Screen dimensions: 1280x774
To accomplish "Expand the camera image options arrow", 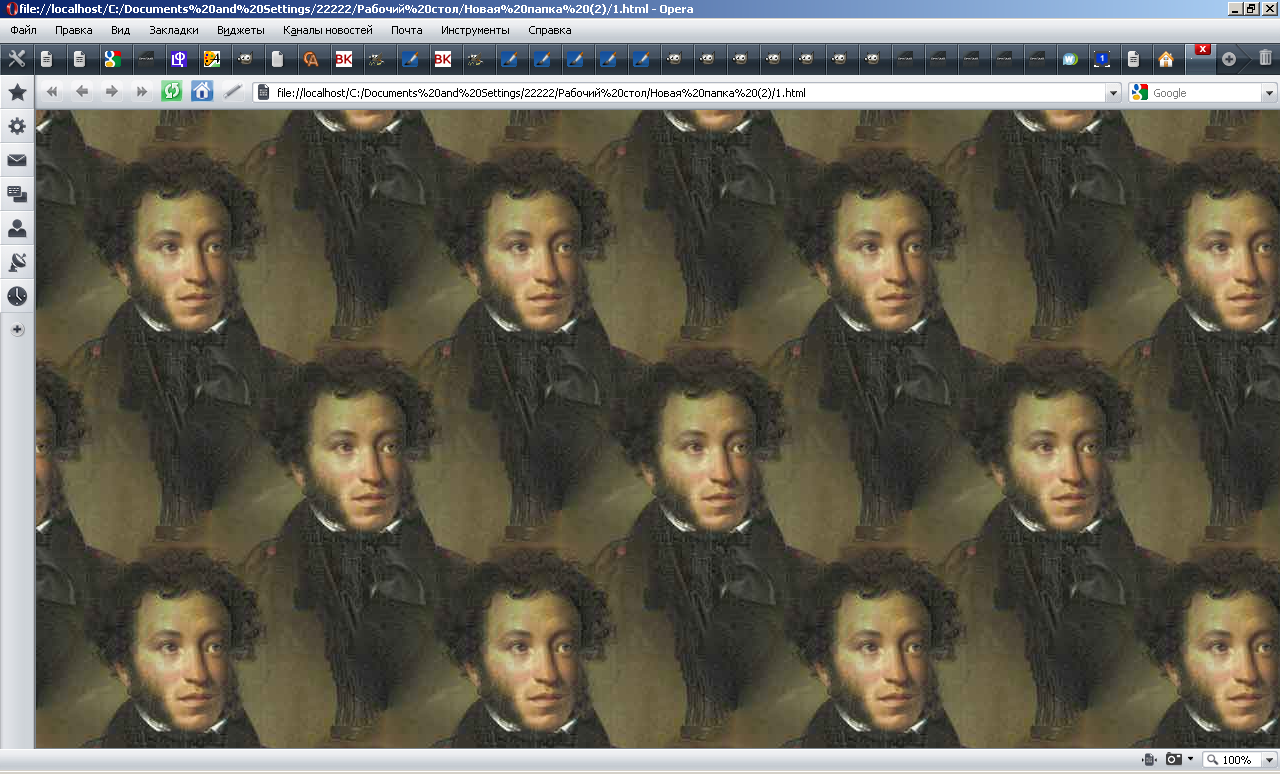I will [1190, 760].
